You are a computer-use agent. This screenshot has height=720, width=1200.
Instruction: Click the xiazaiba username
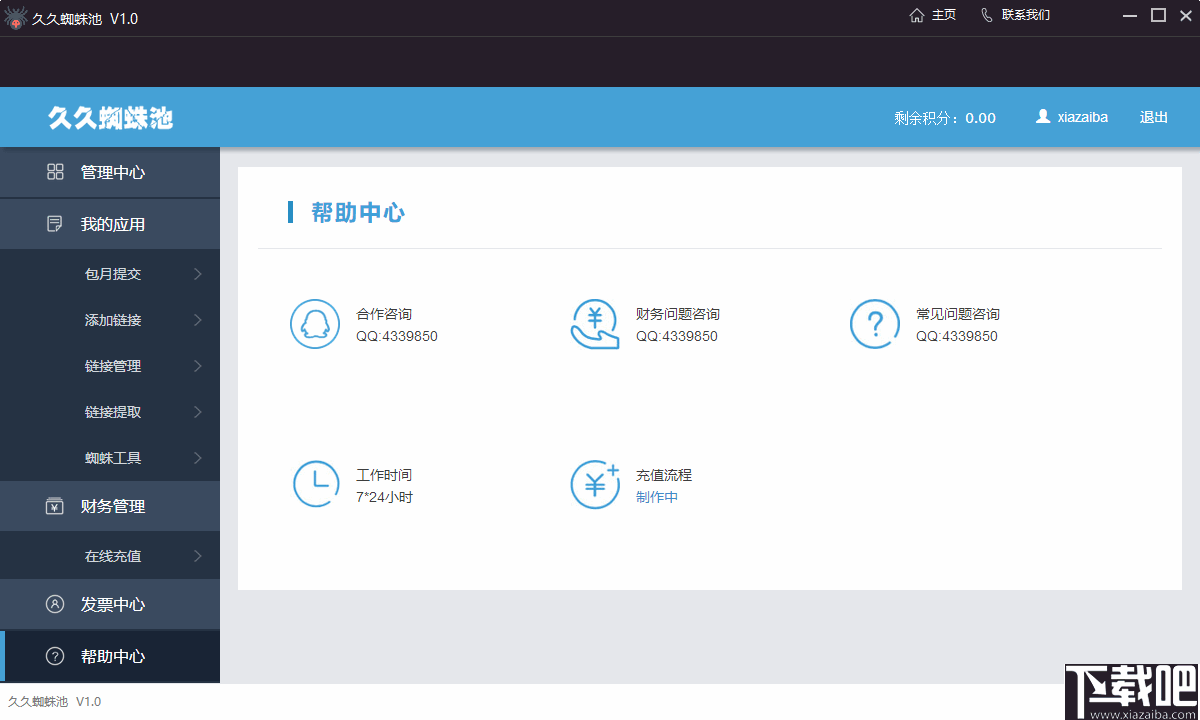coord(1083,117)
